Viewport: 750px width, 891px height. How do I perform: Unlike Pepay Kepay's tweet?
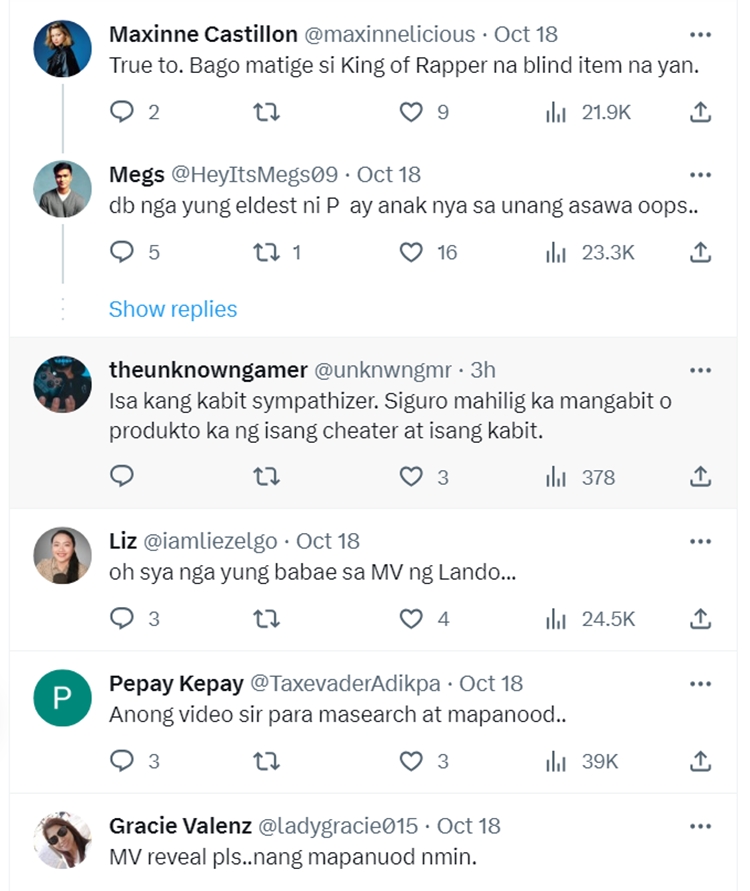tap(410, 760)
